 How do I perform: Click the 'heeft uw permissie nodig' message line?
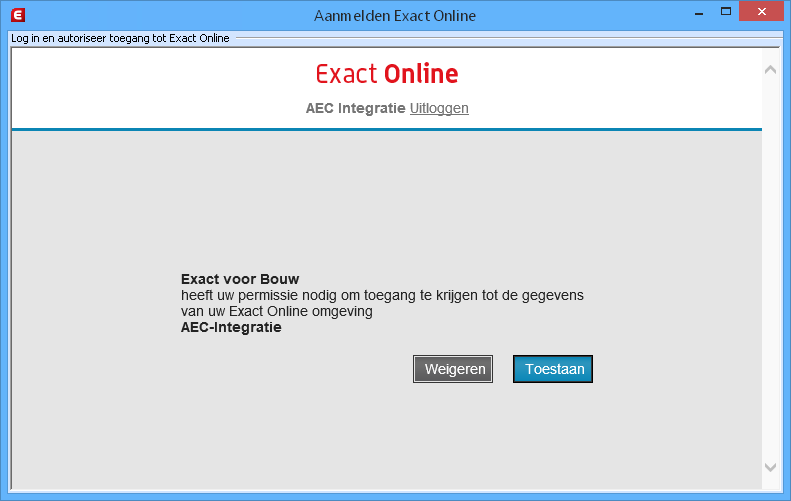click(x=382, y=295)
